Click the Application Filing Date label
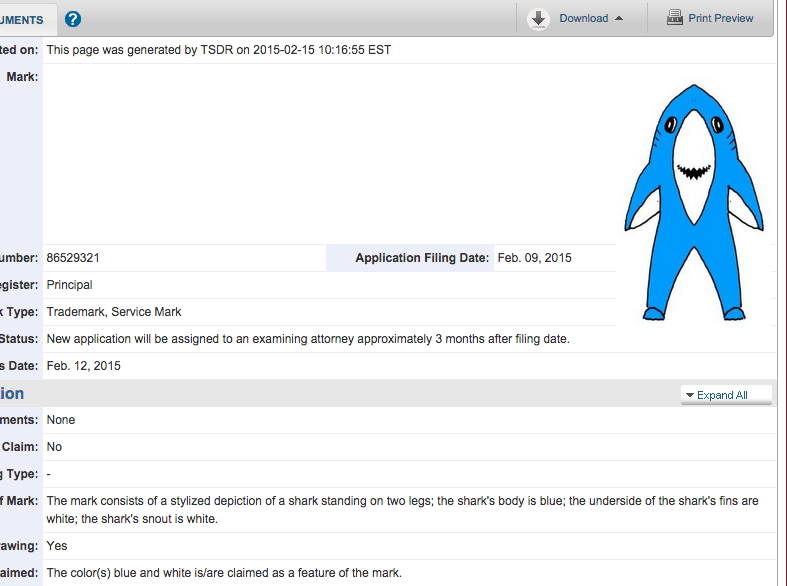 click(422, 258)
